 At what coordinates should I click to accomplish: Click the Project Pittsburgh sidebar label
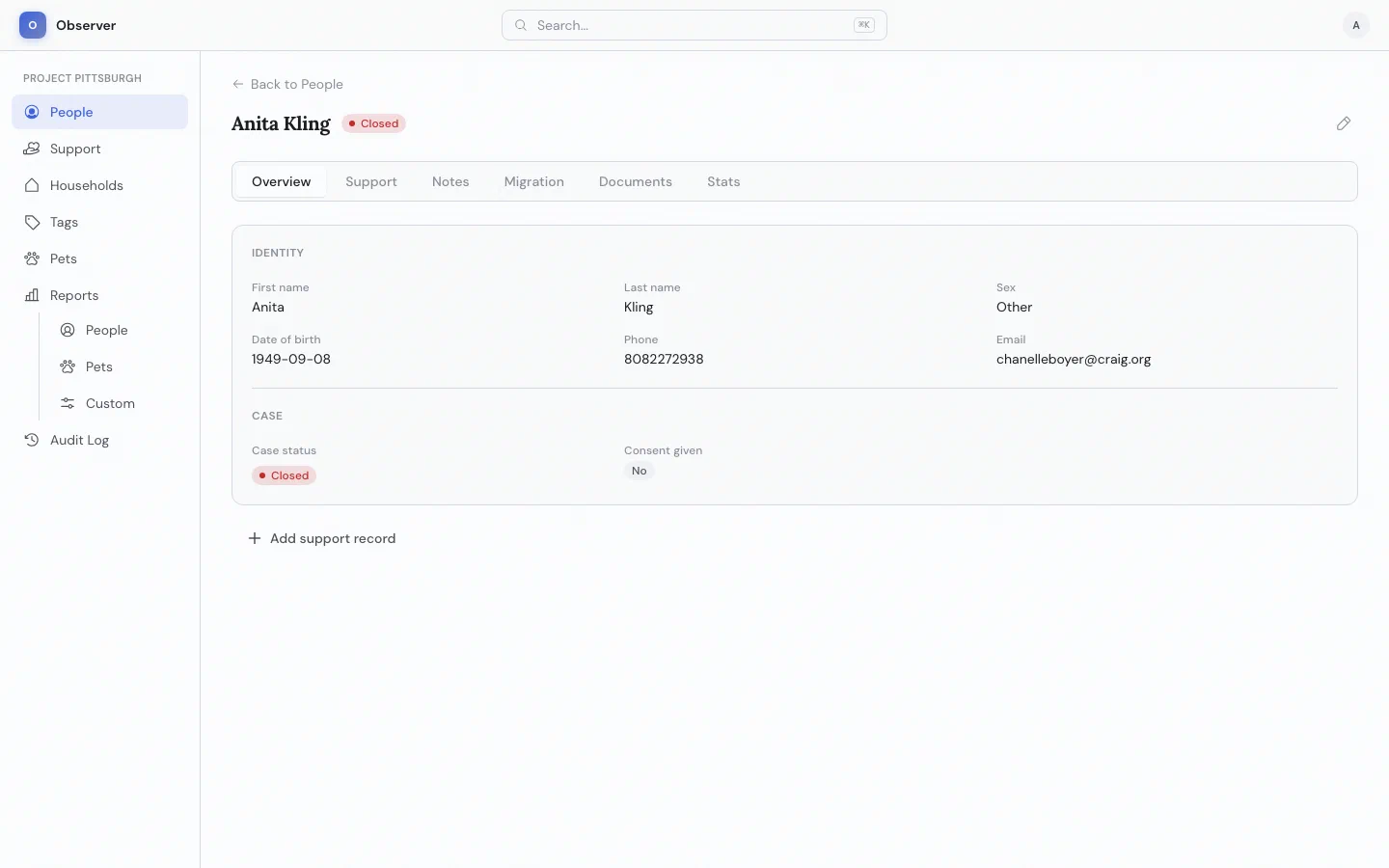82,78
